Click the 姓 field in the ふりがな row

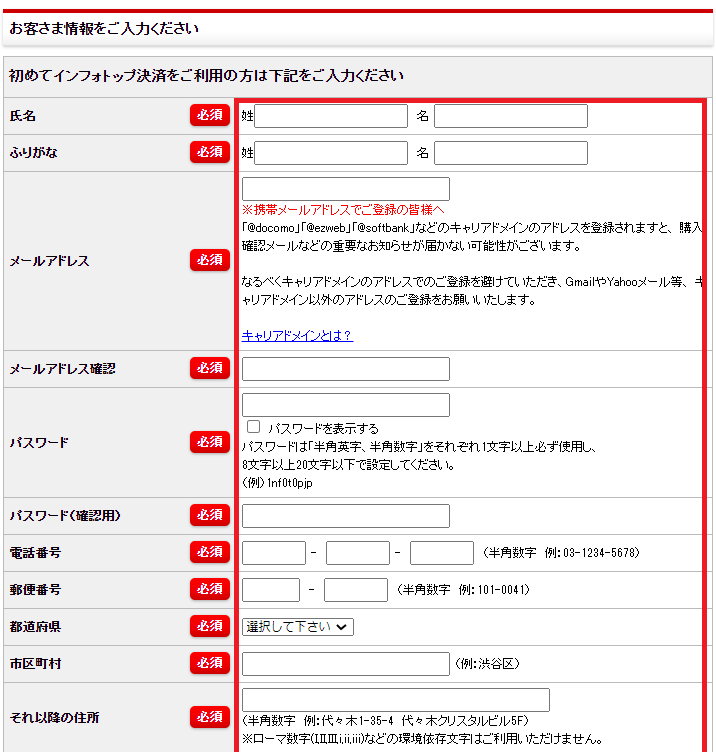331,153
